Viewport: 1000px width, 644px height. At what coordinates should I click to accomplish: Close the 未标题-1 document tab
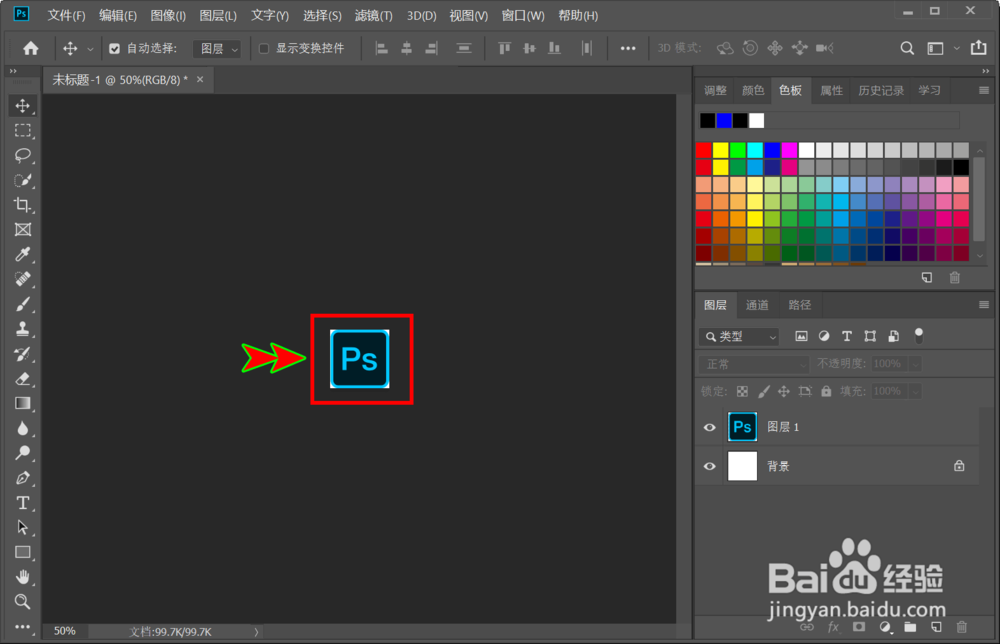(x=200, y=79)
